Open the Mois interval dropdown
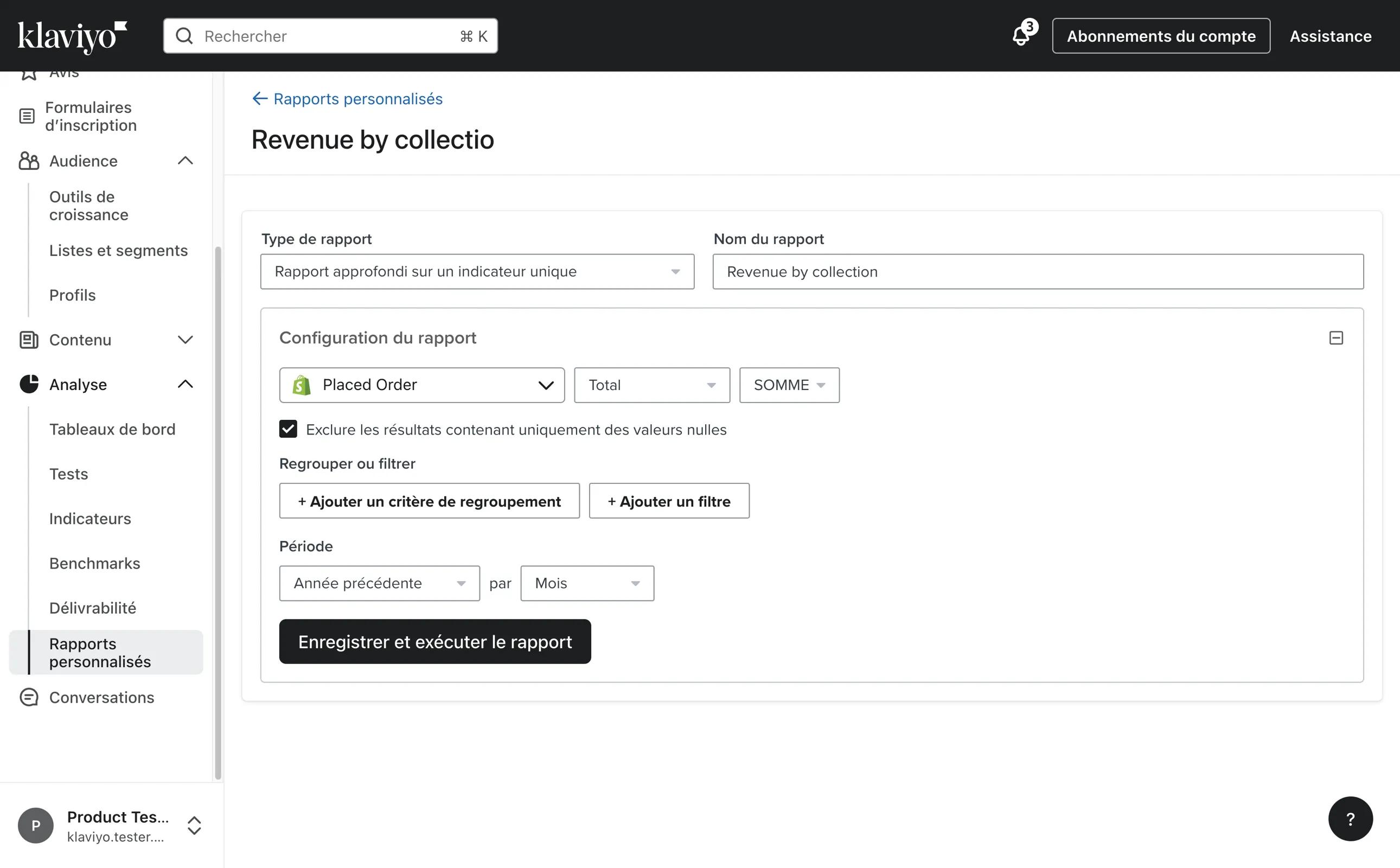Screen dimensions: 1400x868 [587, 583]
